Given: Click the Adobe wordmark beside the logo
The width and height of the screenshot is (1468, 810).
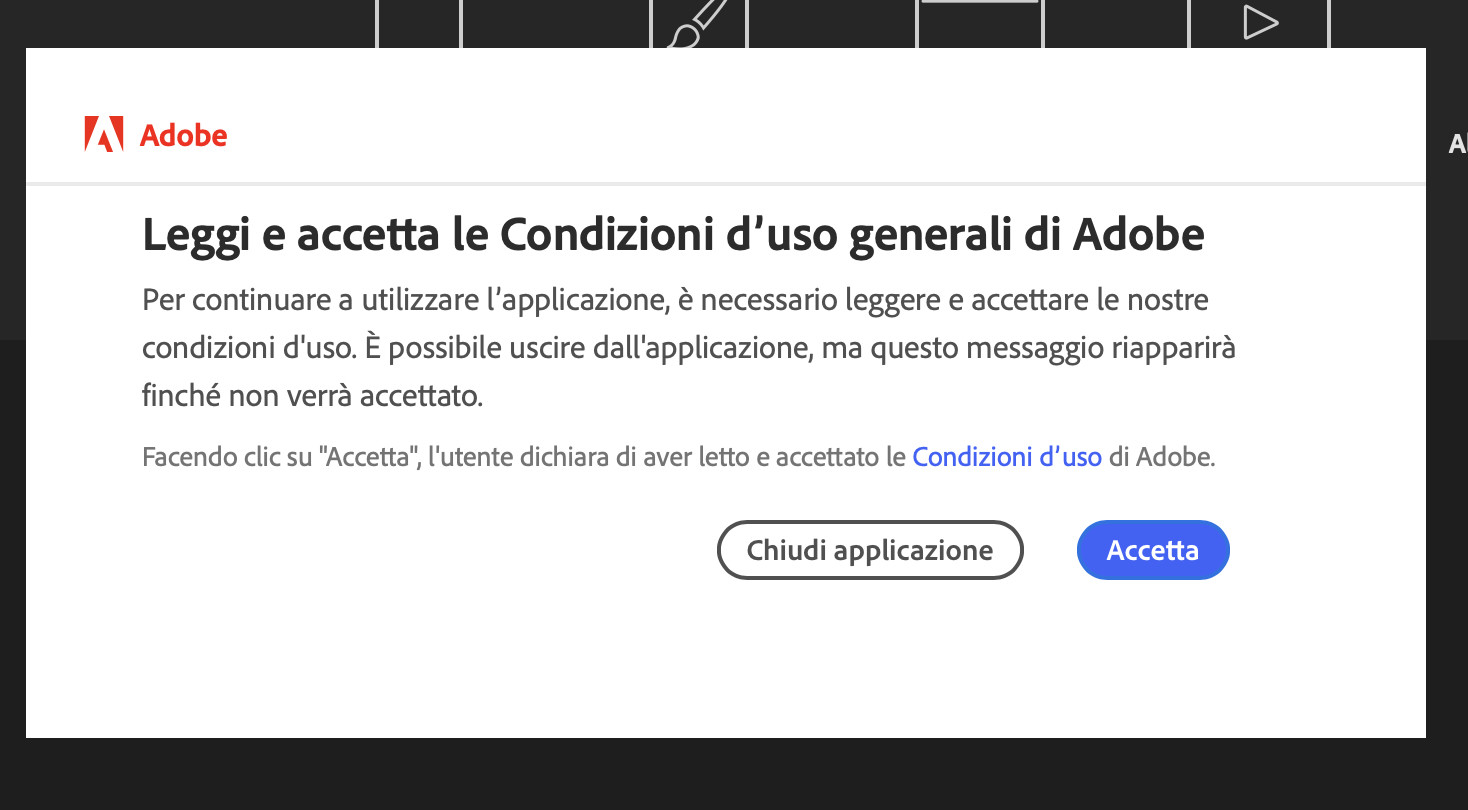Looking at the screenshot, I should click(183, 135).
